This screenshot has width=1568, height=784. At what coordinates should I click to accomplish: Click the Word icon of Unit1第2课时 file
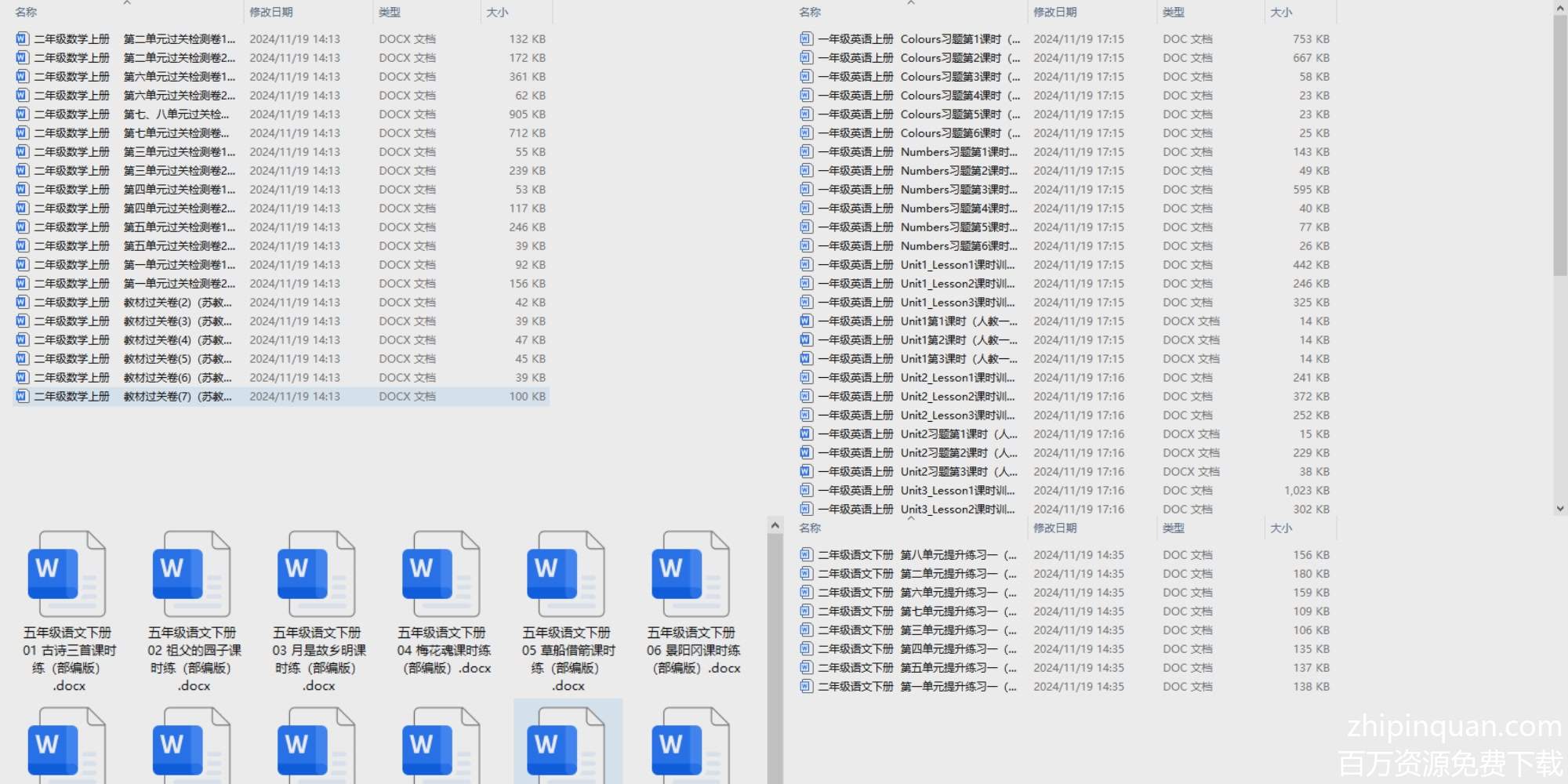(806, 339)
